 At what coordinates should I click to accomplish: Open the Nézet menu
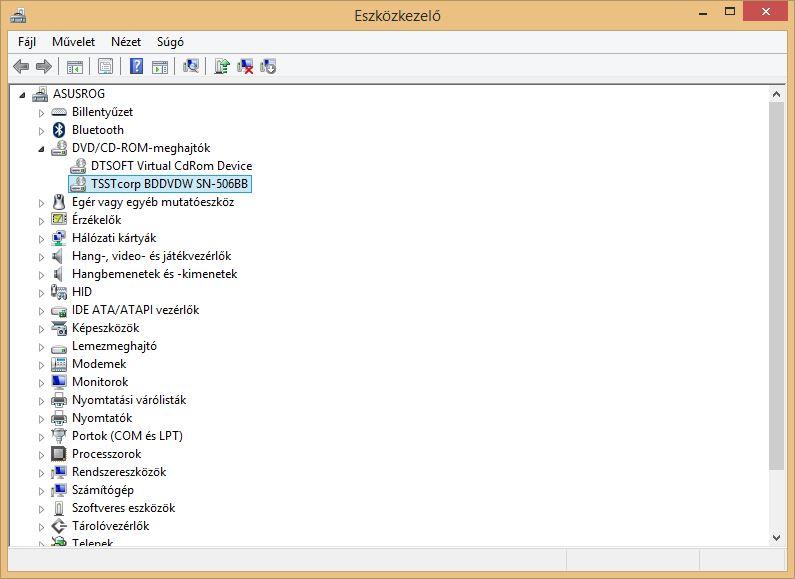point(126,42)
